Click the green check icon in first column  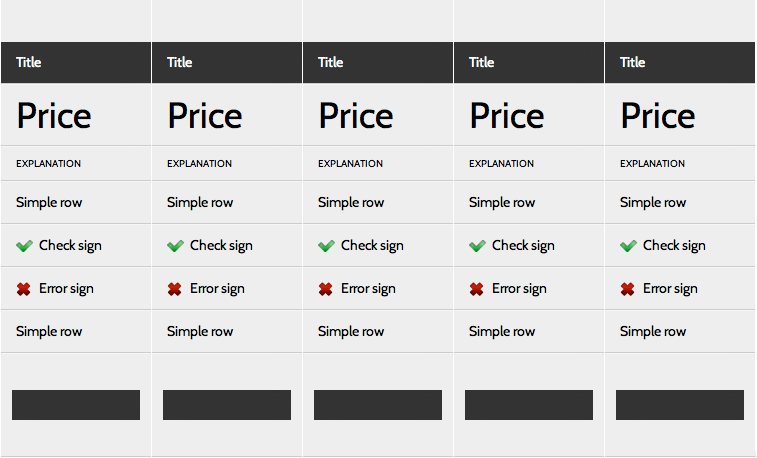coord(24,246)
